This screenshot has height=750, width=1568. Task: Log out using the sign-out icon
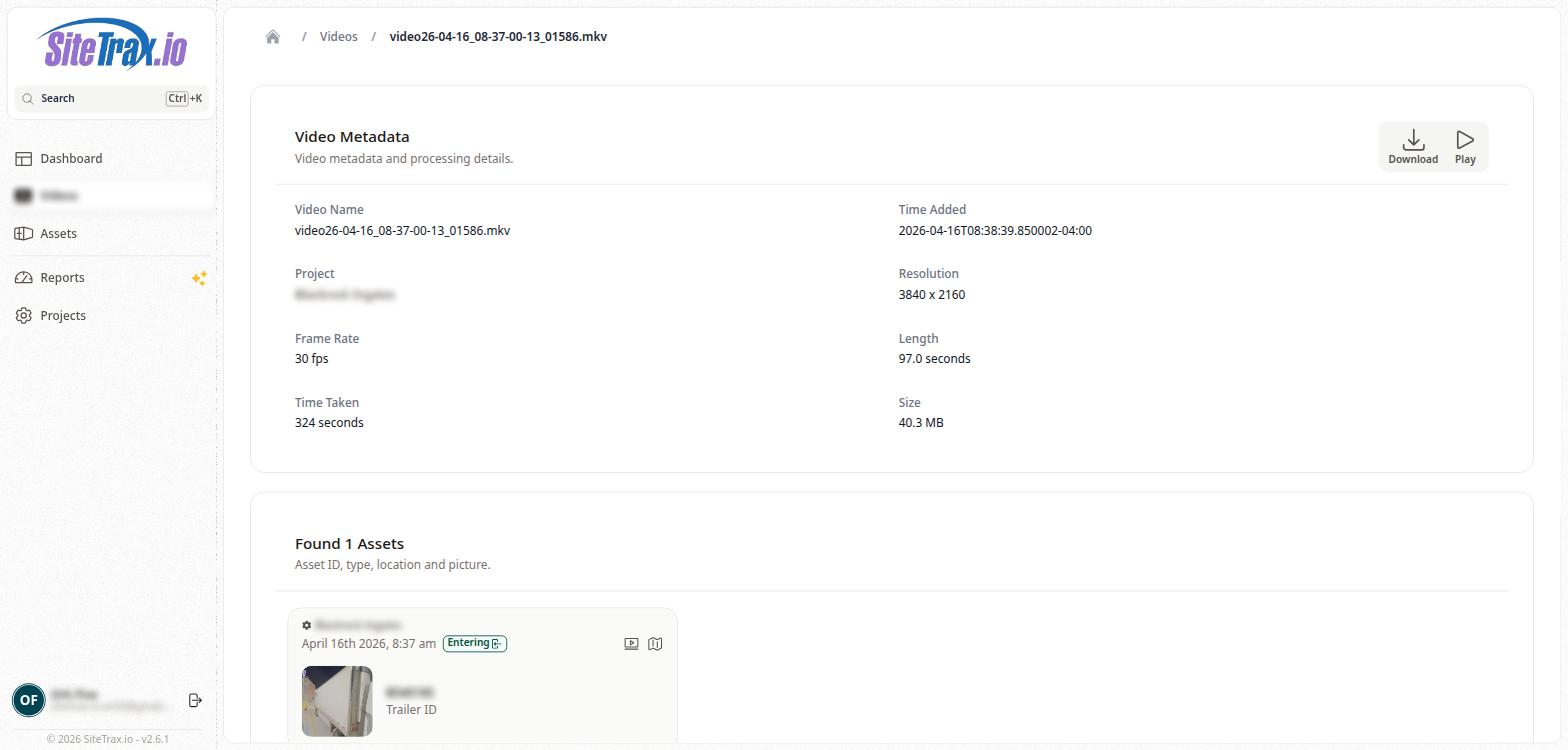pos(195,700)
